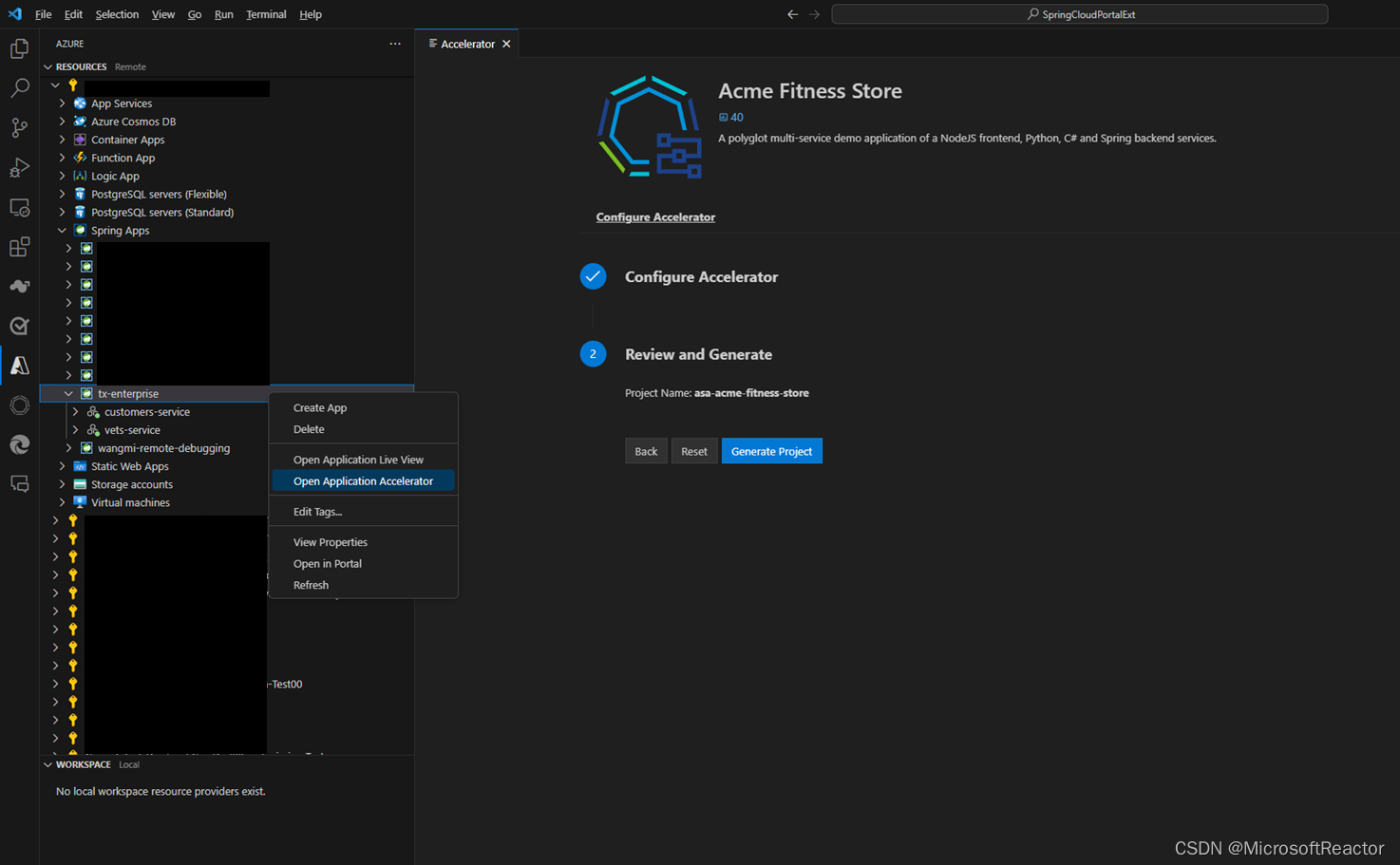Screen dimensions: 1400x865
Task: Click the step 2 circle indicator
Action: pyautogui.click(x=593, y=354)
